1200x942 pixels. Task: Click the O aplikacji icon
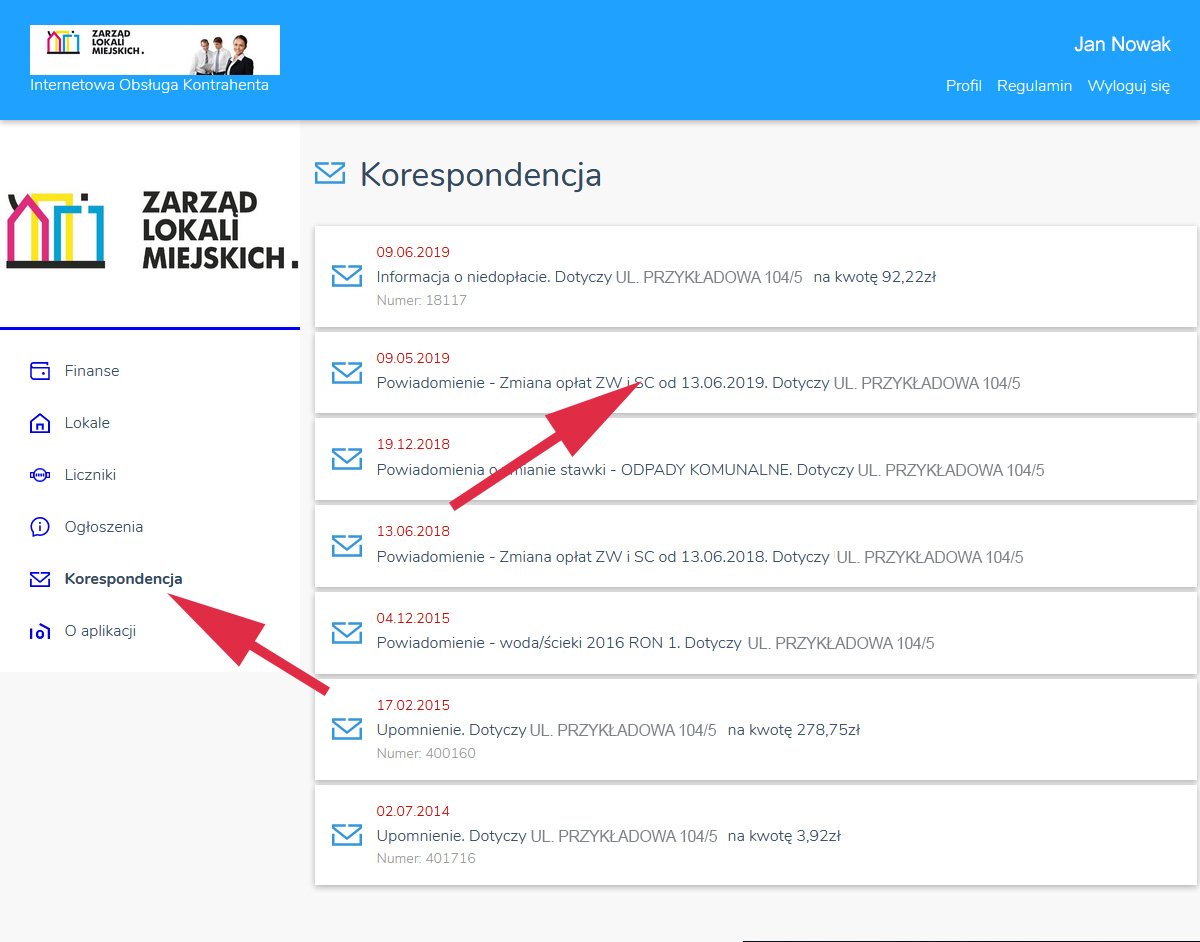pos(40,631)
